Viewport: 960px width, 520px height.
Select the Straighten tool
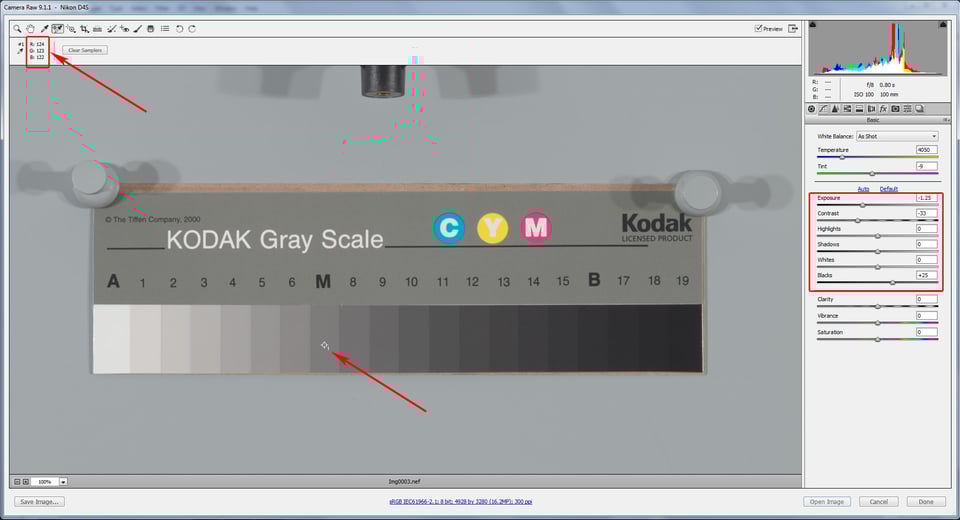(x=97, y=29)
